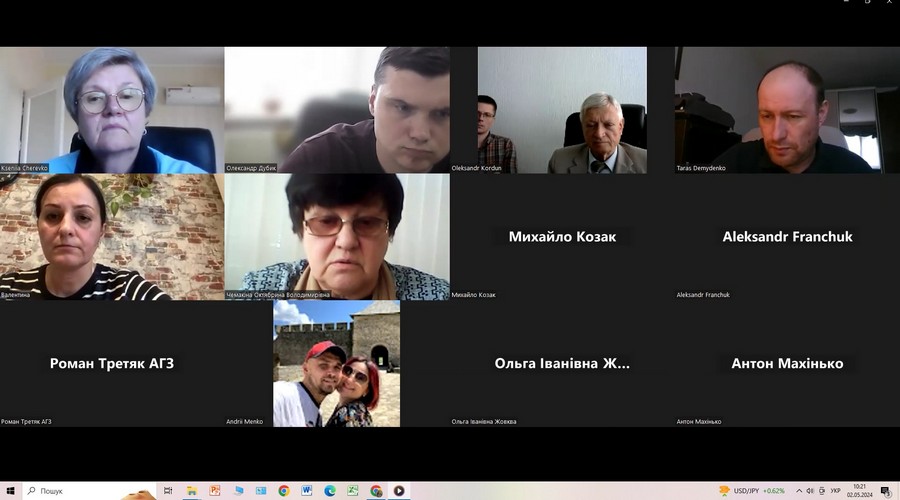The width and height of the screenshot is (900, 500).
Task: Open Microsoft Edge from the taskbar
Action: point(329,491)
